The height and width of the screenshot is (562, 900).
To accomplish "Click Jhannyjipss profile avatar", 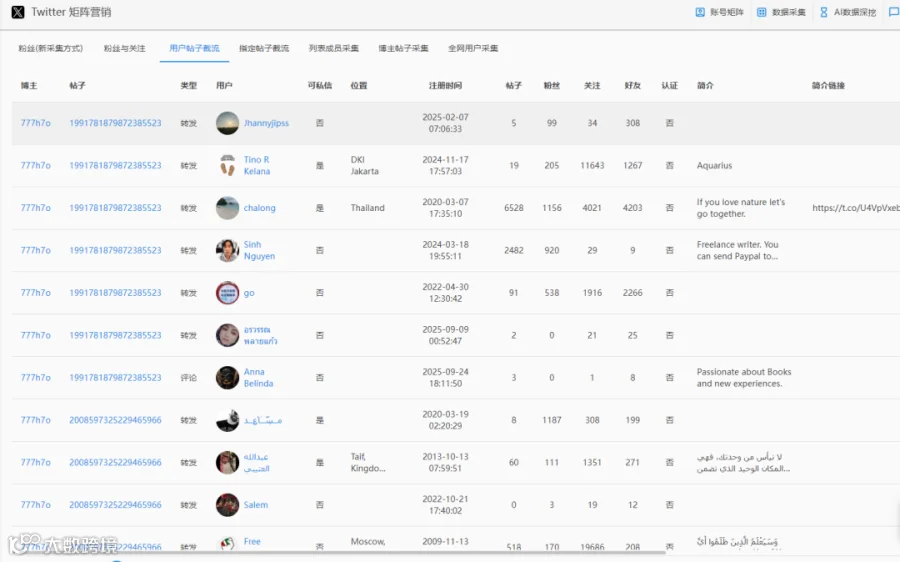I will click(227, 123).
